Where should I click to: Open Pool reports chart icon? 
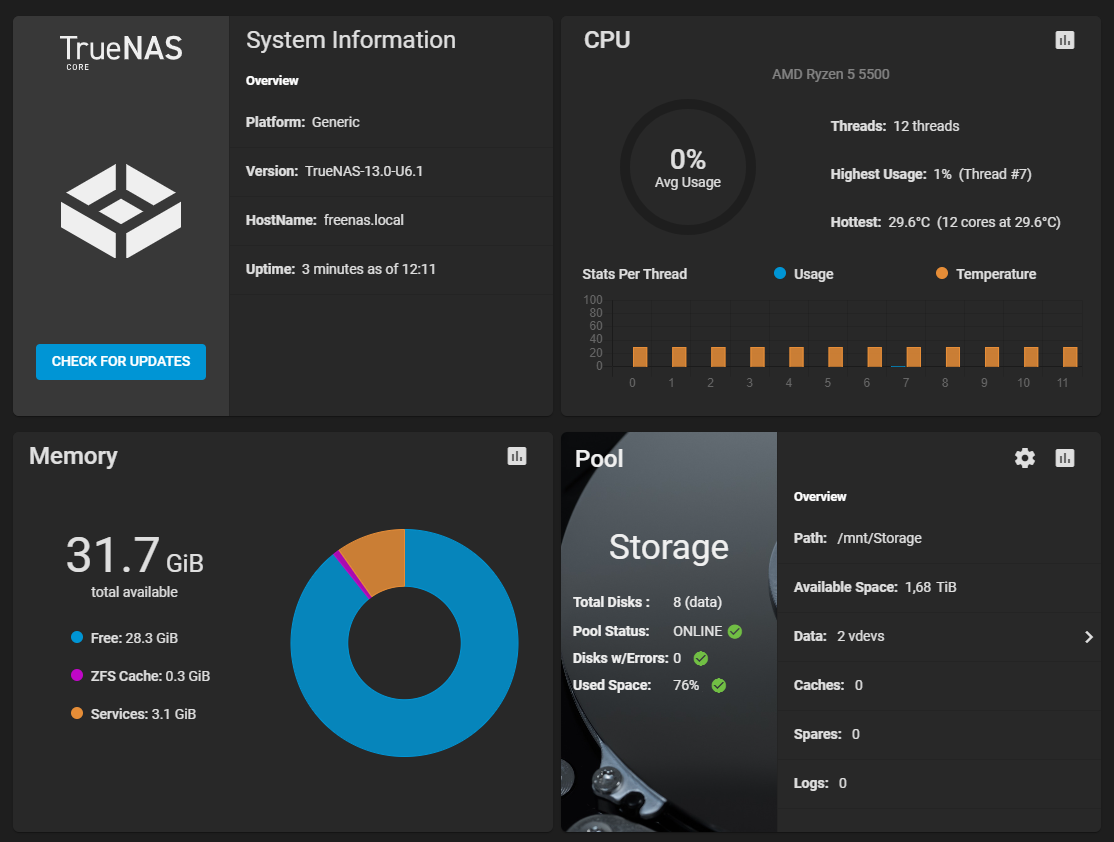[1064, 458]
